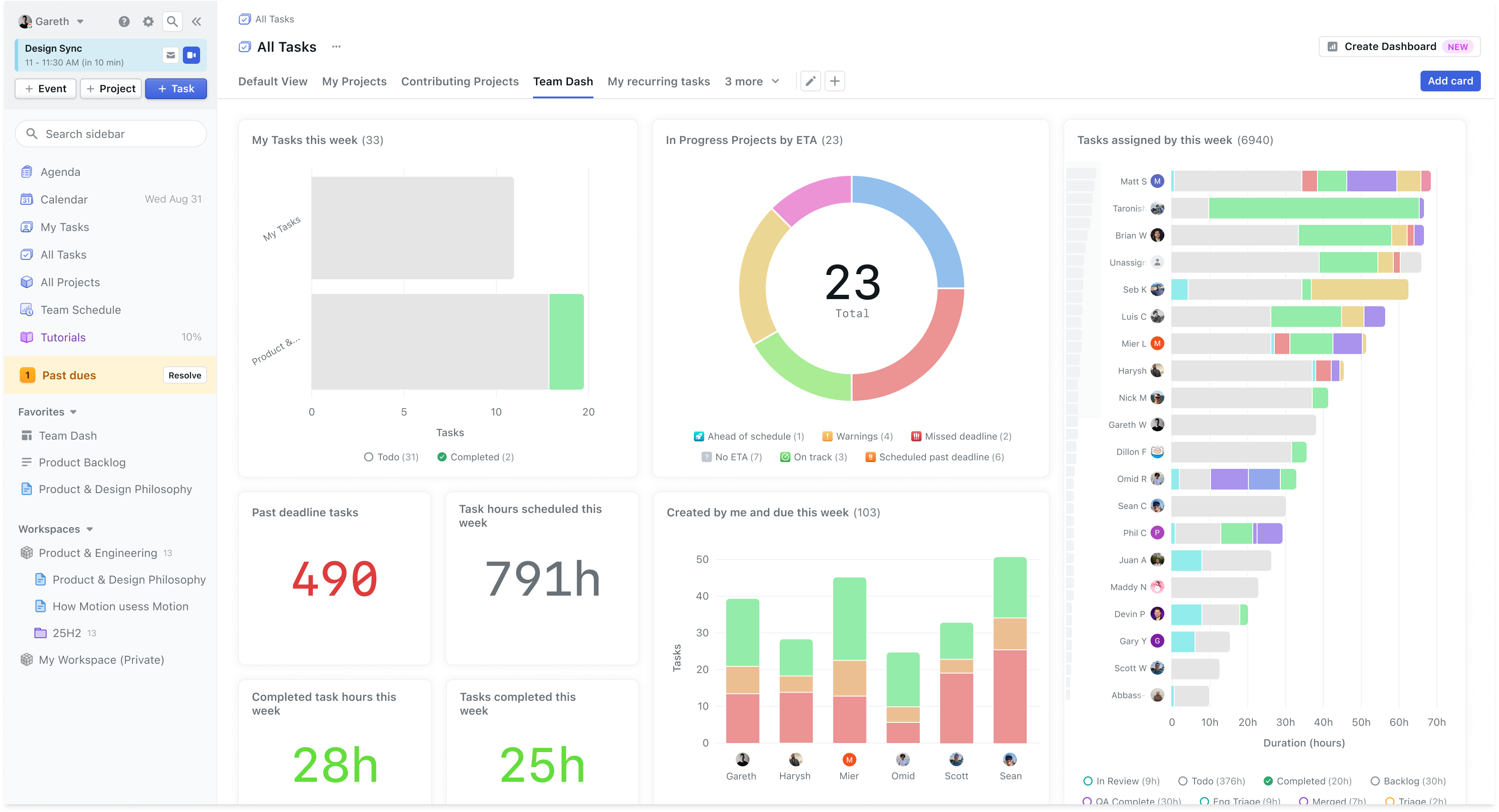The image size is (1499, 812).
Task: Click inside the Search sidebar field
Action: pos(110,134)
